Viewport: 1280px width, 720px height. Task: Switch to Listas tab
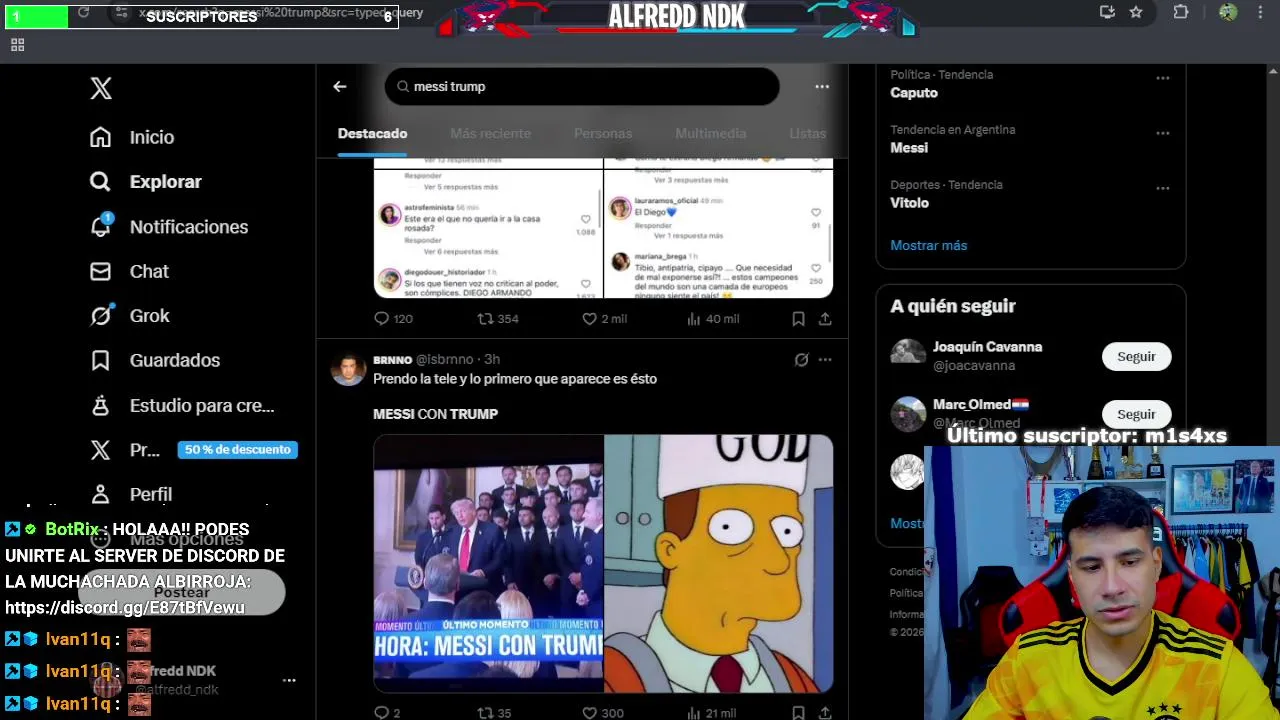pyautogui.click(x=808, y=134)
